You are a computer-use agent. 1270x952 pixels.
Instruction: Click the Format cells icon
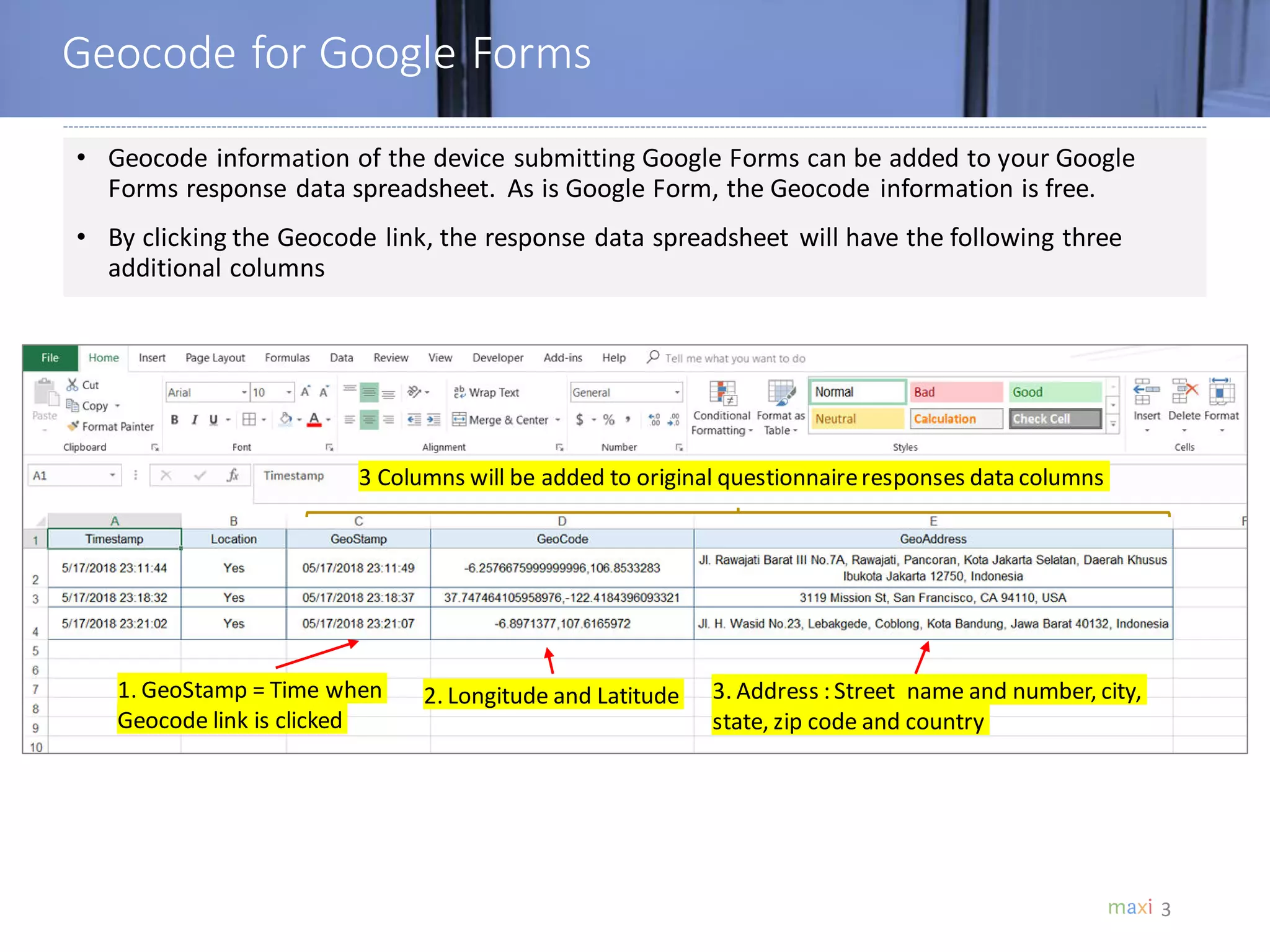click(x=1222, y=392)
